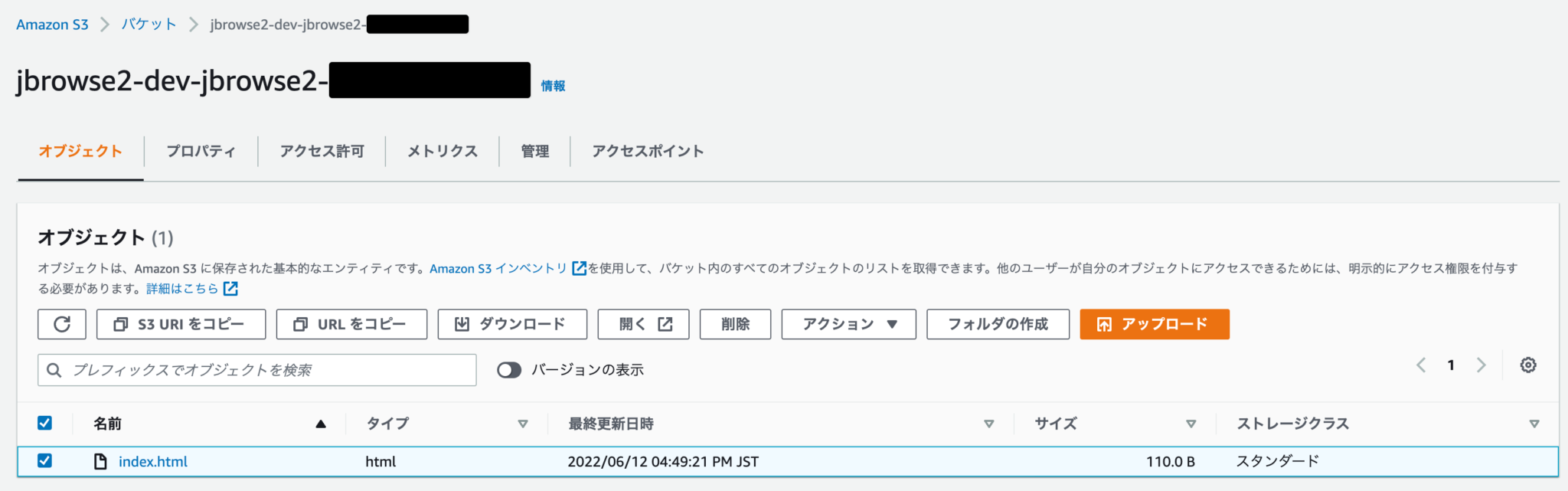
Task: Click the 削除 button
Action: (734, 324)
